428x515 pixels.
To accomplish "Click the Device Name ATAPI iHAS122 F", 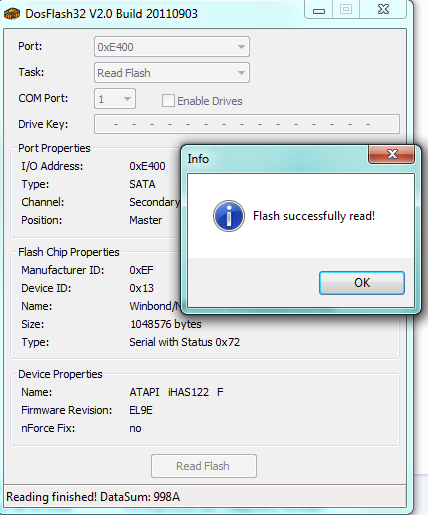I will pos(176,392).
